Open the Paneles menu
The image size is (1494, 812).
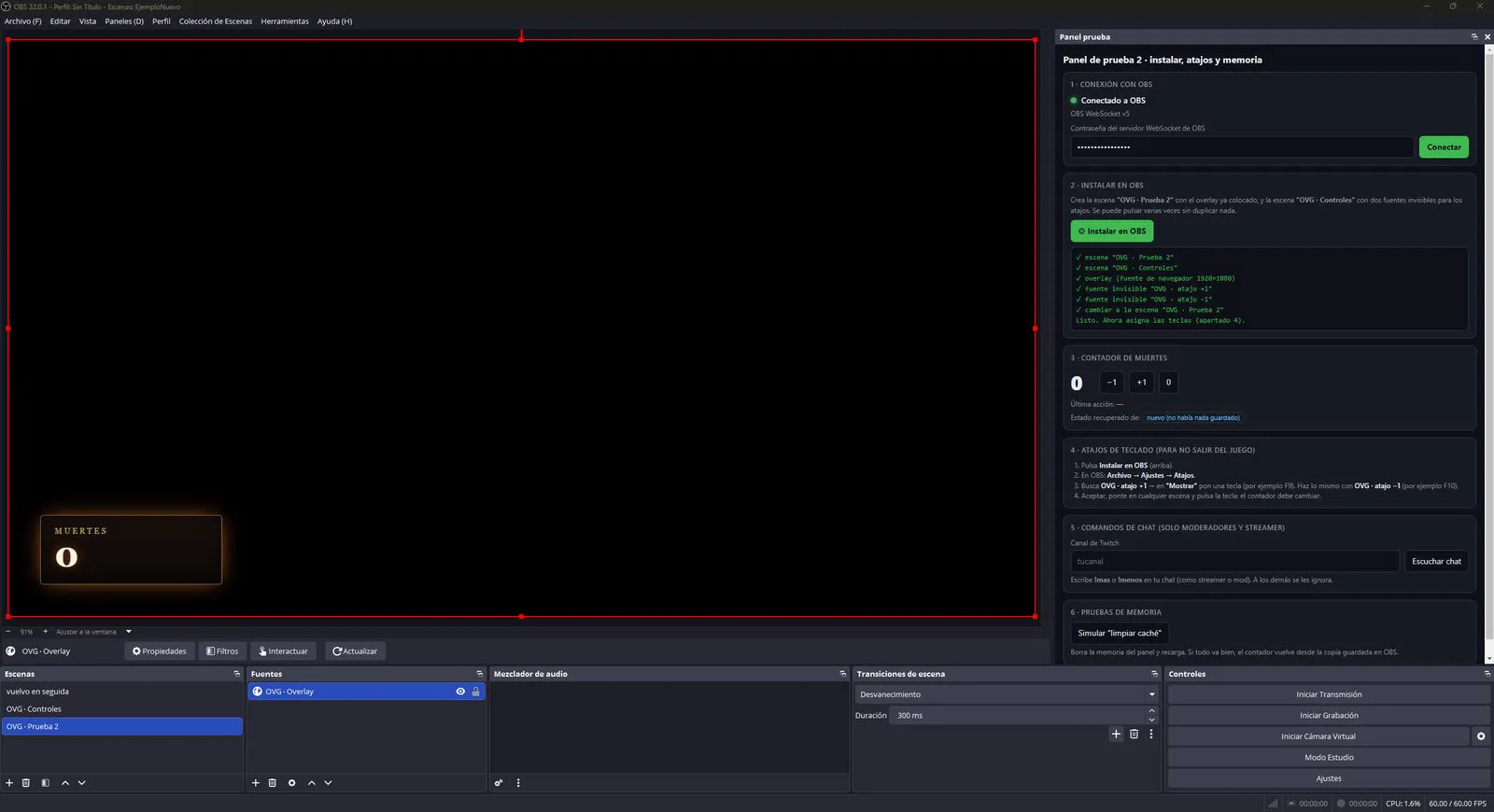coord(124,21)
